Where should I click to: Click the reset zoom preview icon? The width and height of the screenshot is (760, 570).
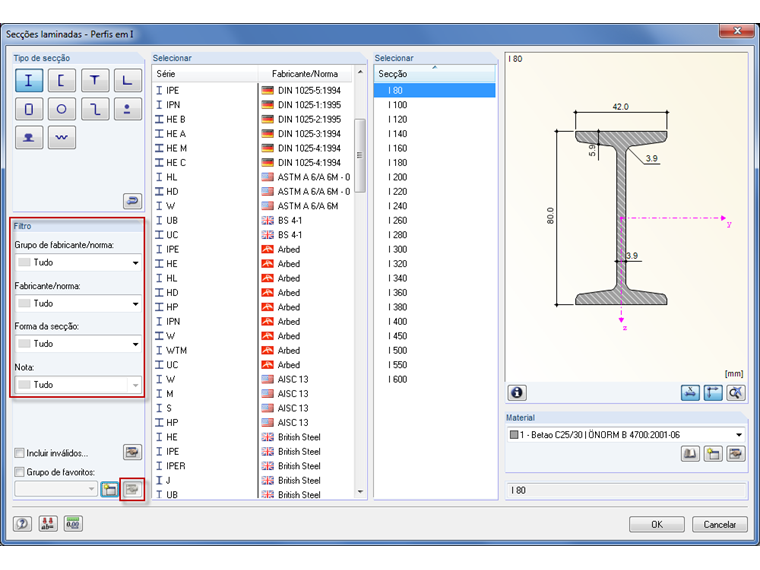736,392
